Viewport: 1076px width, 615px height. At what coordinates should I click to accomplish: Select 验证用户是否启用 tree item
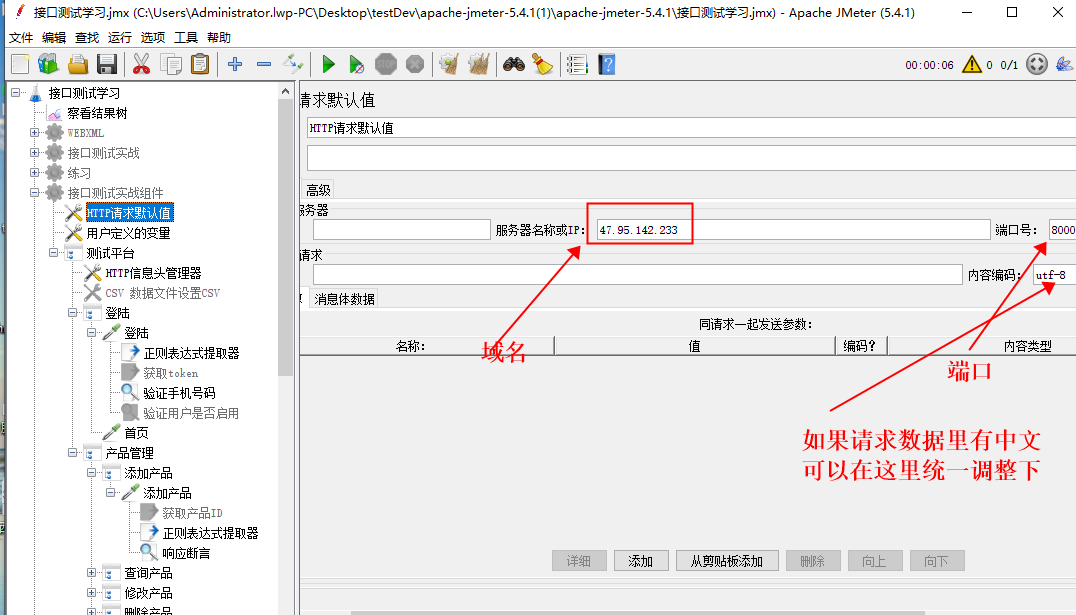pos(191,413)
